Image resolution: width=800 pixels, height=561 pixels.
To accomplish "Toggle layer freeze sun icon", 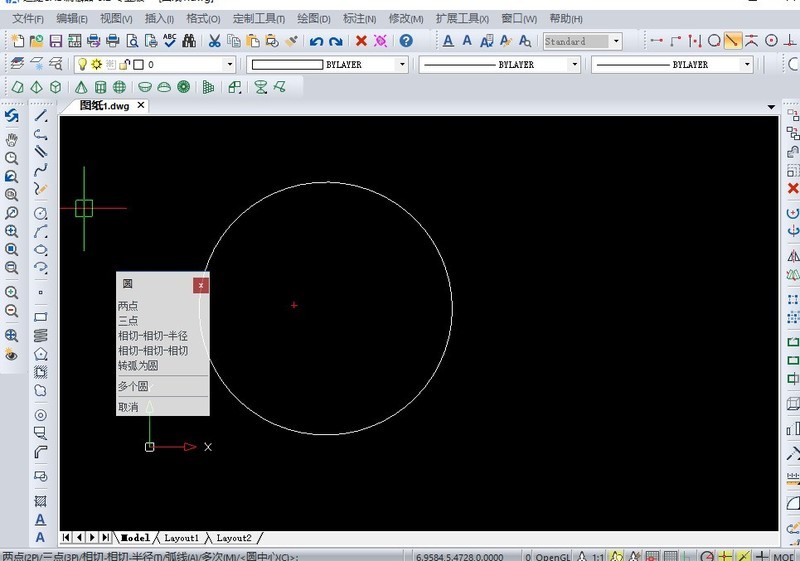I will [96, 64].
